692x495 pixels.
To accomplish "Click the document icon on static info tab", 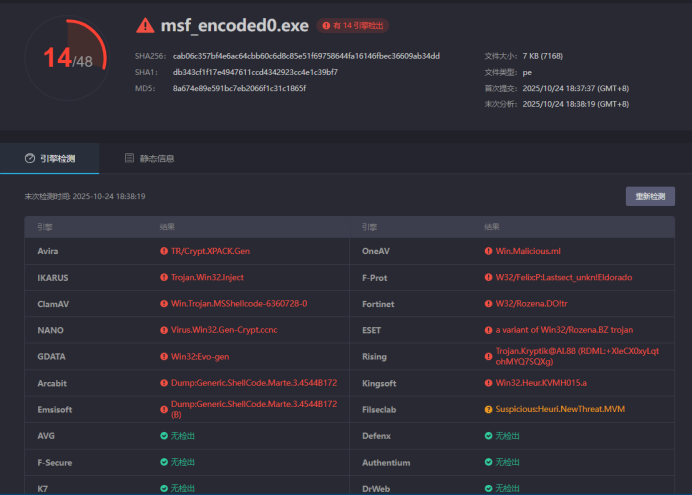I will [129, 158].
